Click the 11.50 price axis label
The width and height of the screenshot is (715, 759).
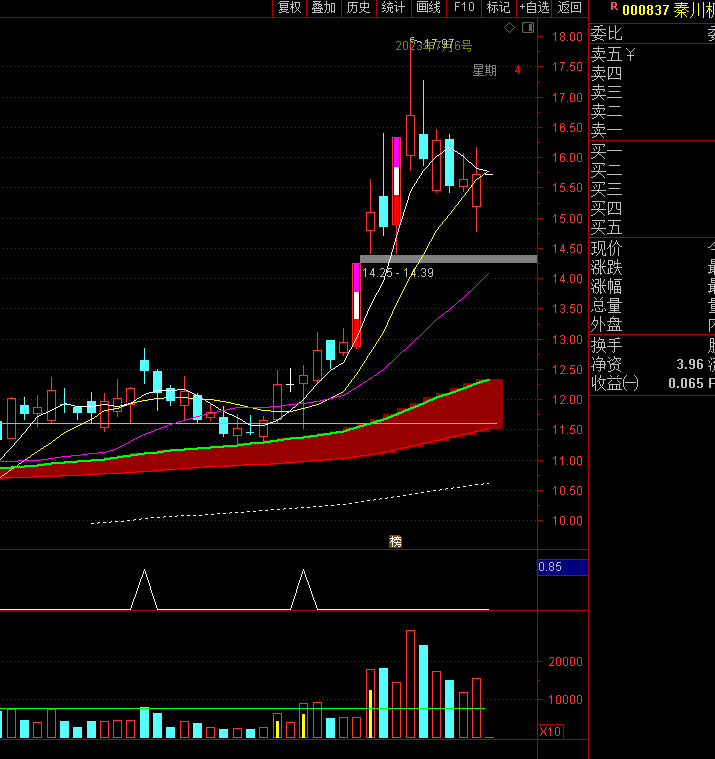(567, 430)
